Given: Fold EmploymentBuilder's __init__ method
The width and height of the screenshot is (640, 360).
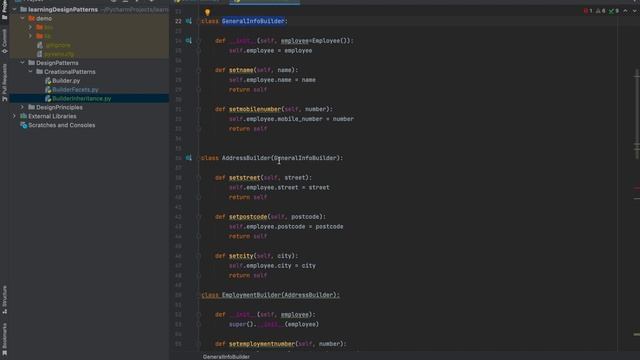Looking at the screenshot, I should pyautogui.click(x=199, y=315).
